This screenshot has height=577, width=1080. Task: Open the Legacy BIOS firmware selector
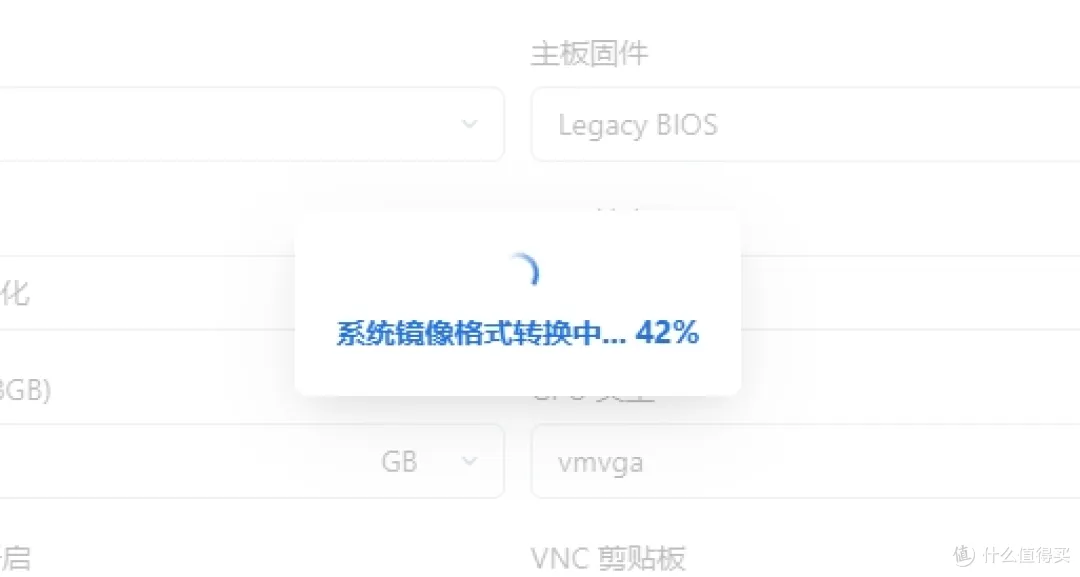pos(805,125)
